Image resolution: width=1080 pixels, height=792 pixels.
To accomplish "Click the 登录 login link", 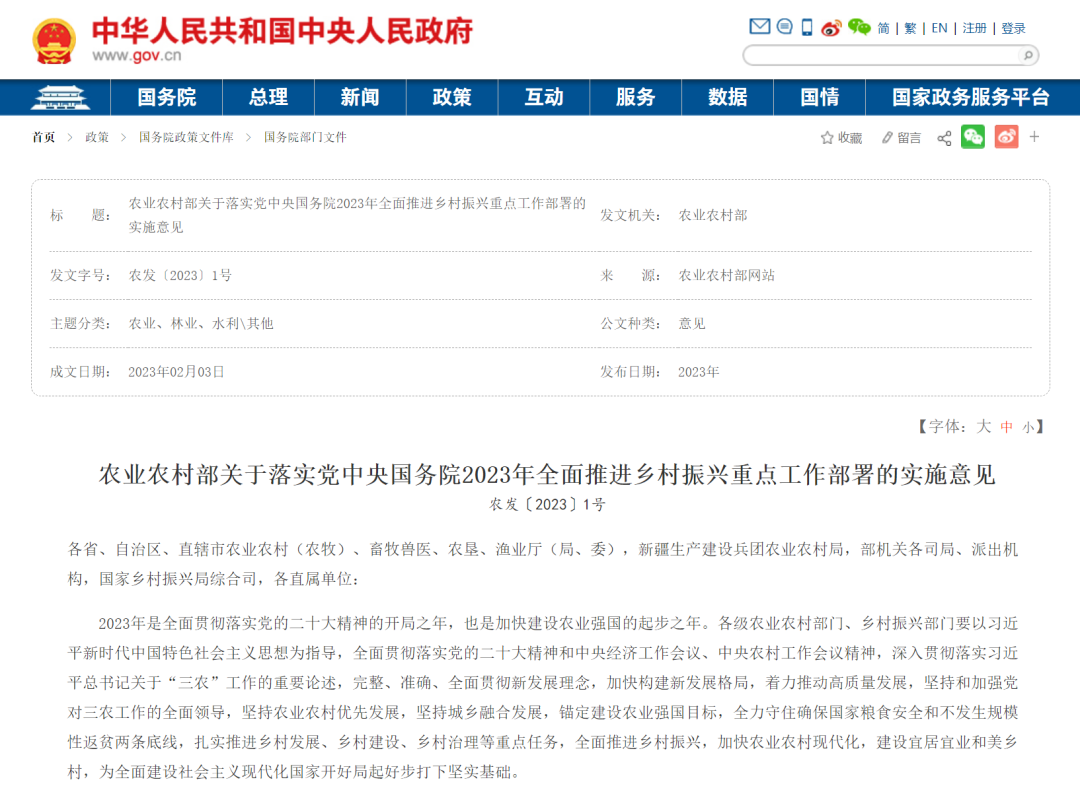I will tap(1013, 27).
